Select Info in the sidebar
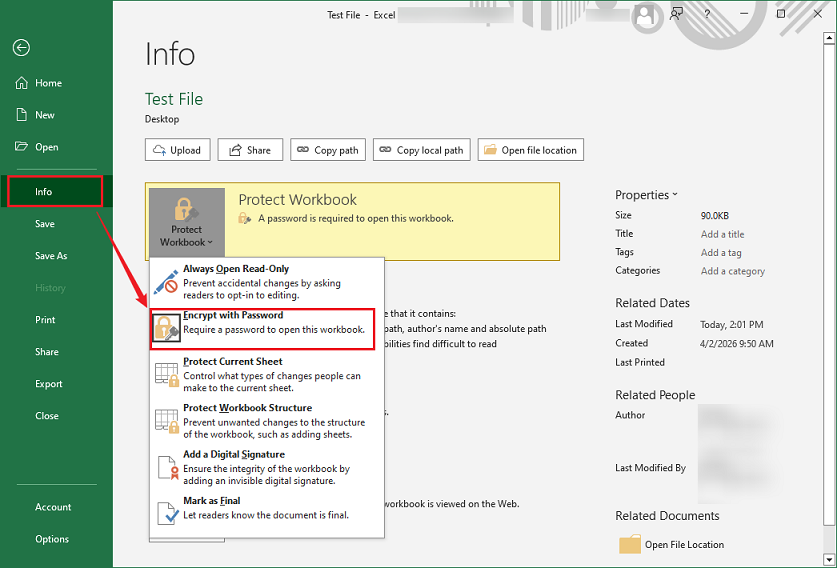The height and width of the screenshot is (568, 837). (x=55, y=191)
